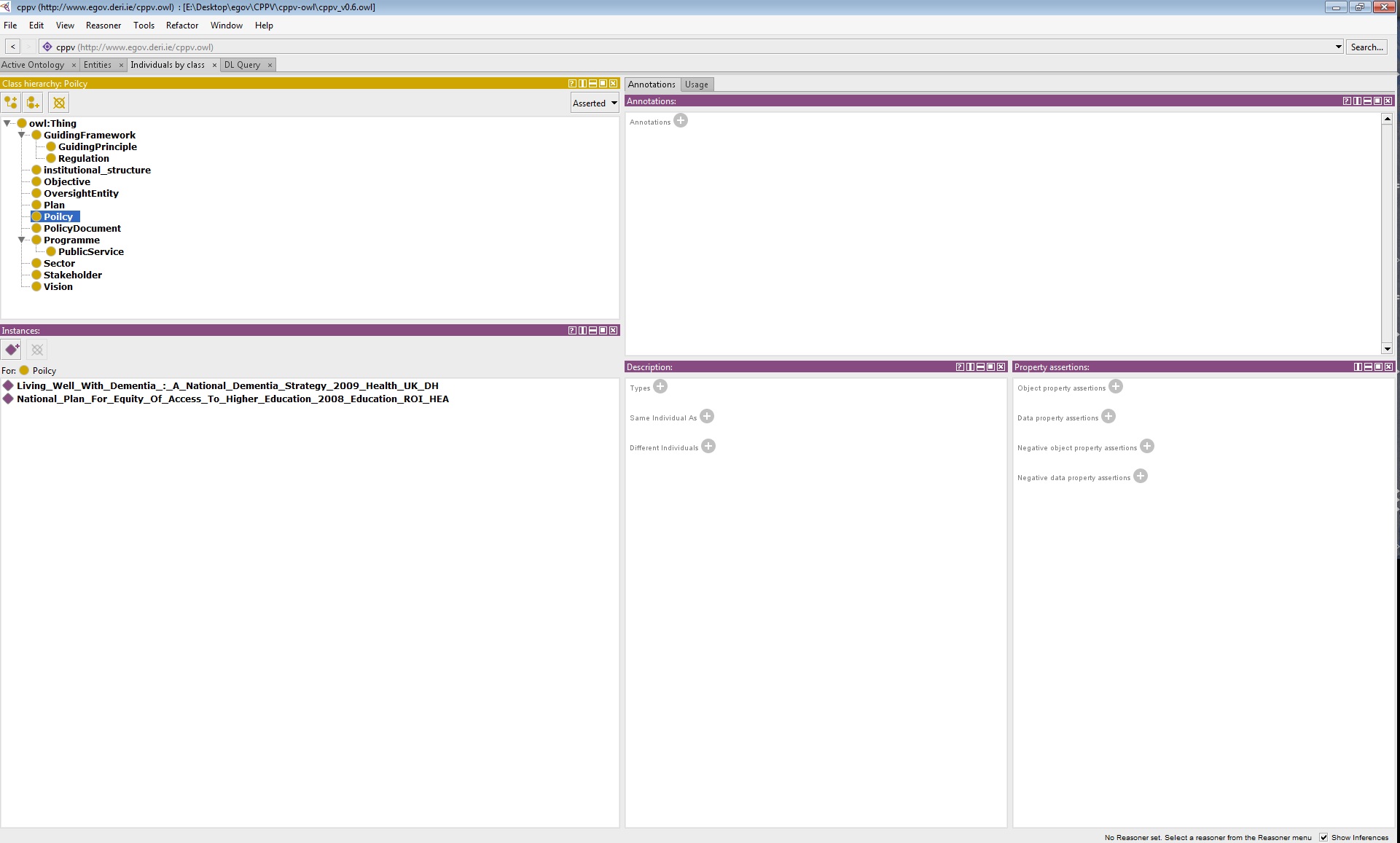Click the delete class icon
Screen dimensions: 1400x843
pos(59,103)
